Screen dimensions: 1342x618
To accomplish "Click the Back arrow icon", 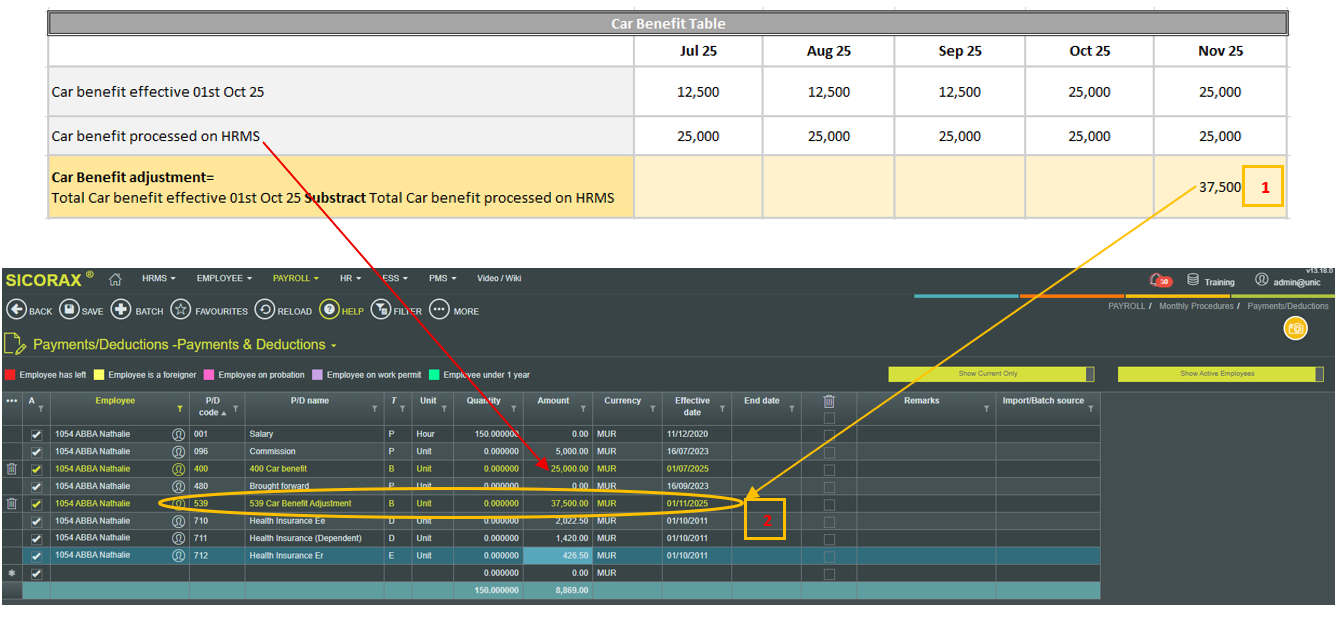I will click(16, 310).
